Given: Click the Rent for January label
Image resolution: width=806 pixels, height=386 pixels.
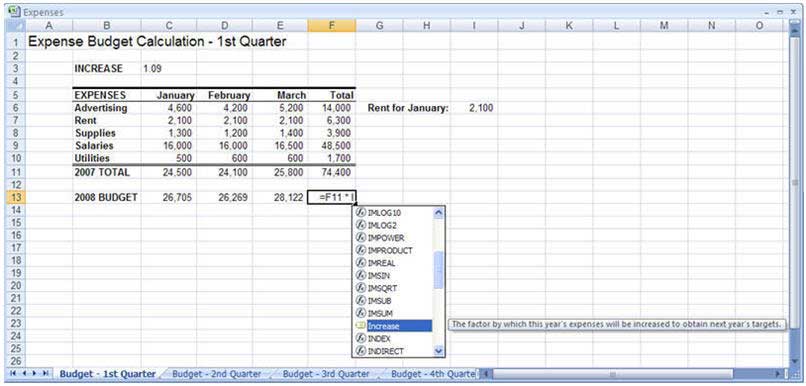Looking at the screenshot, I should tap(408, 108).
